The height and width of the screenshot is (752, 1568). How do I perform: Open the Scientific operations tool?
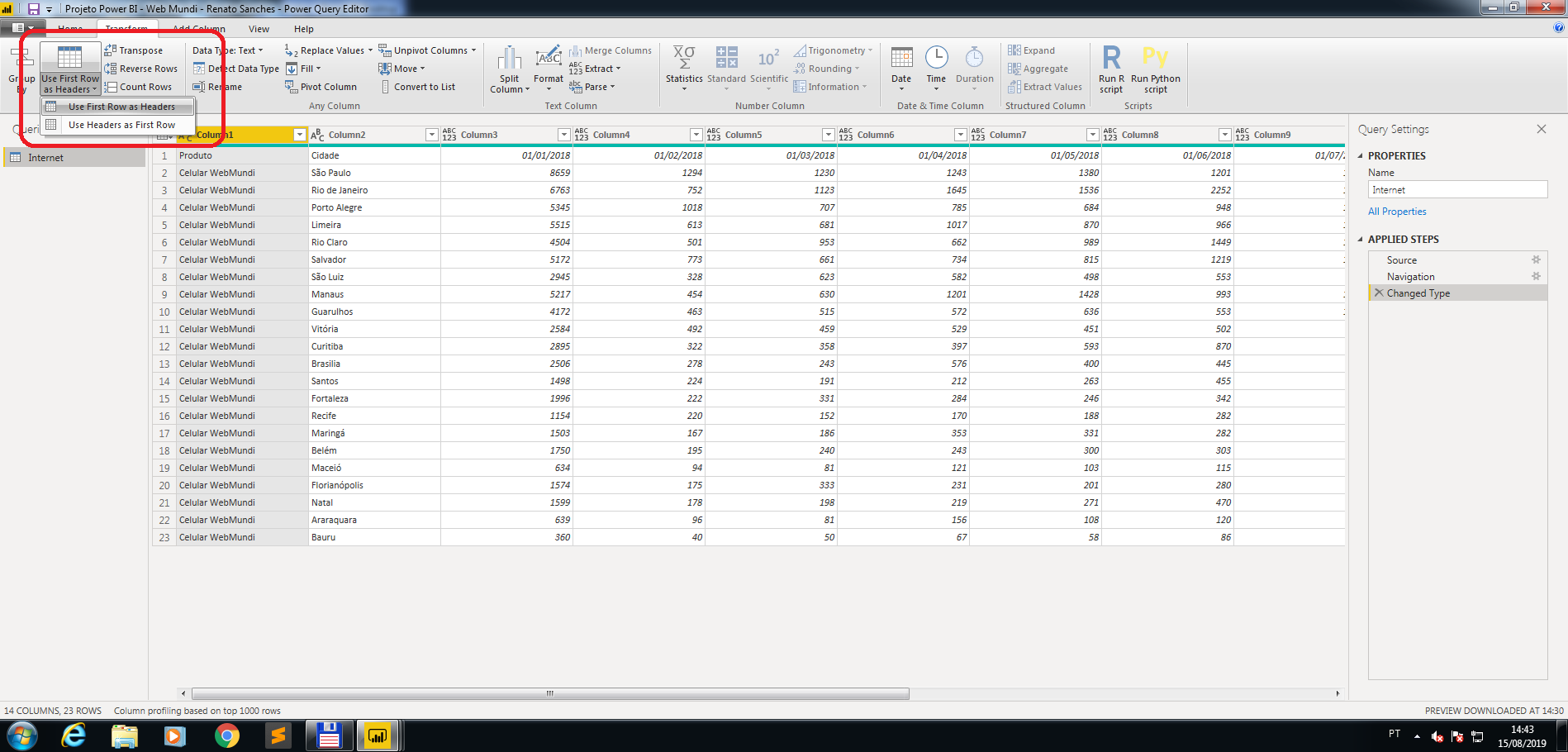pyautogui.click(x=769, y=68)
